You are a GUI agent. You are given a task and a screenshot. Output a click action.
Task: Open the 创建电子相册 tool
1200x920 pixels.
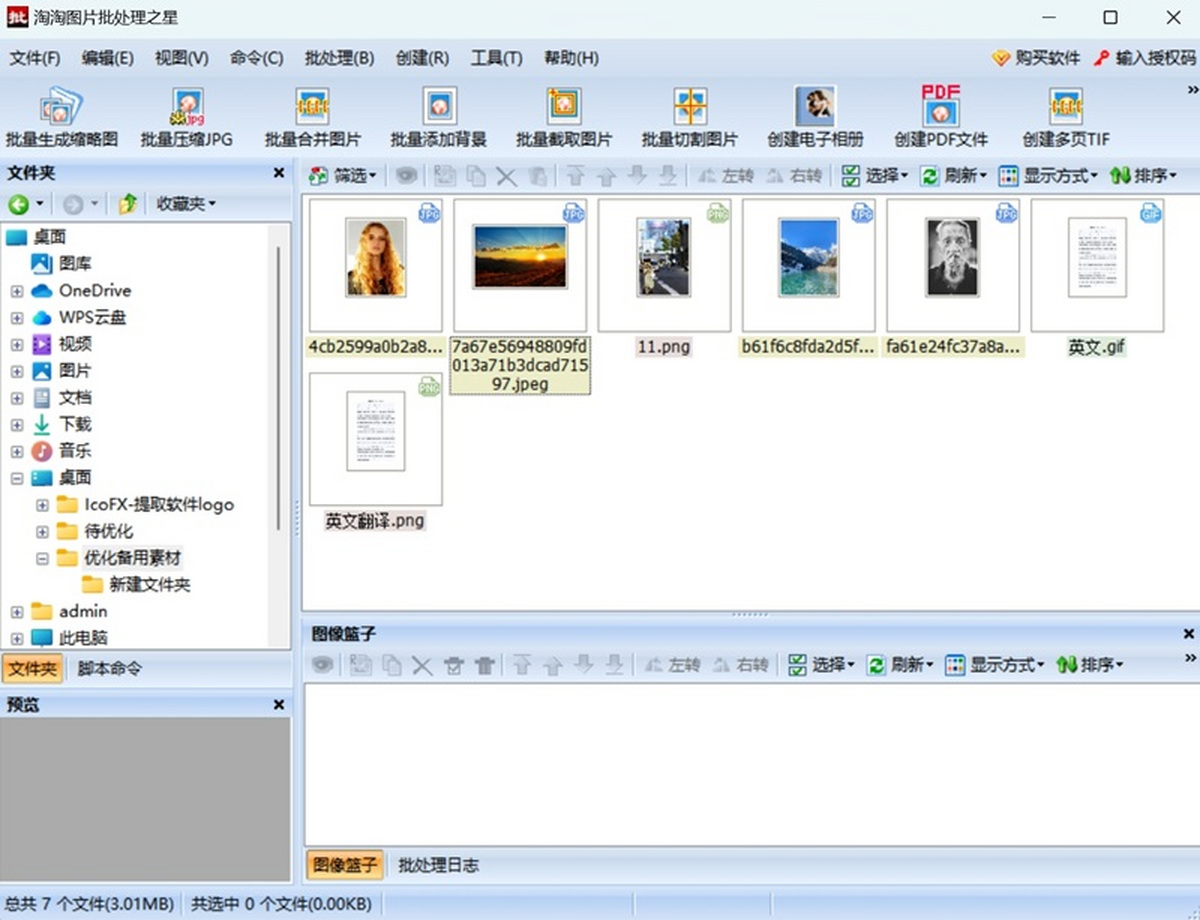[x=815, y=117]
